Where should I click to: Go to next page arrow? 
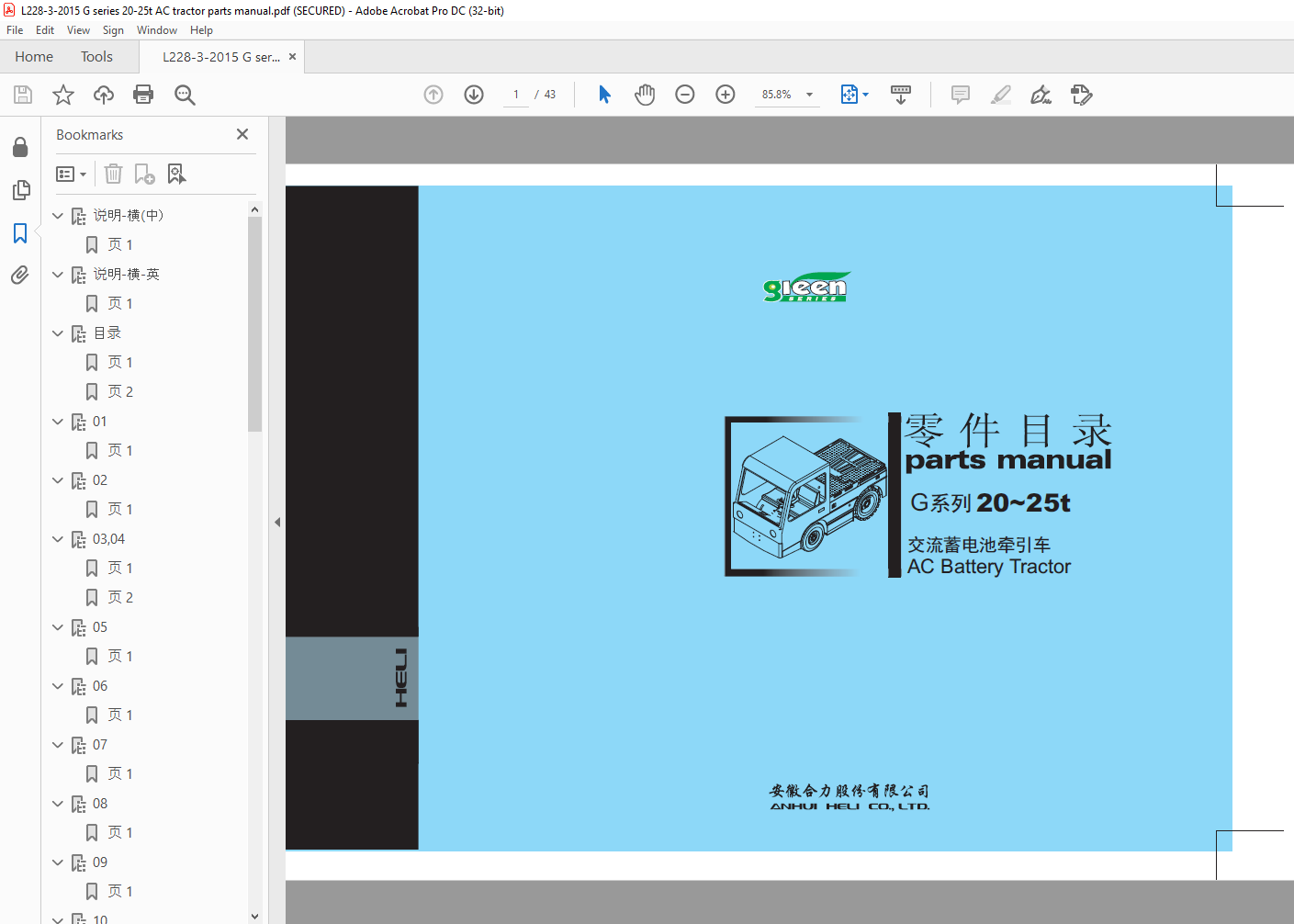(474, 95)
